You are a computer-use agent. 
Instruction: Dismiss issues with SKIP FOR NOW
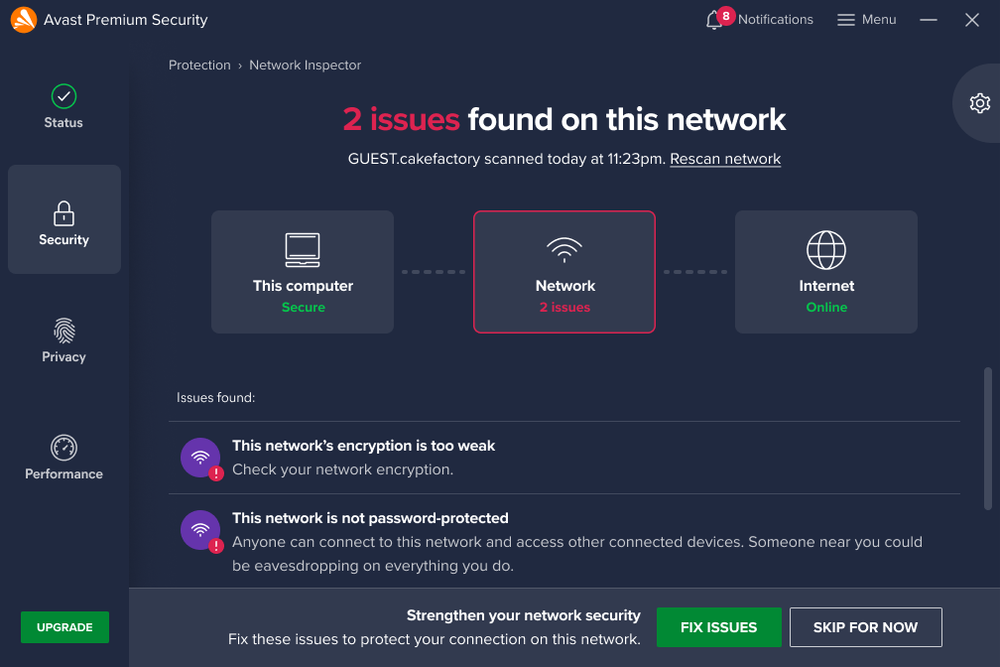pos(865,627)
